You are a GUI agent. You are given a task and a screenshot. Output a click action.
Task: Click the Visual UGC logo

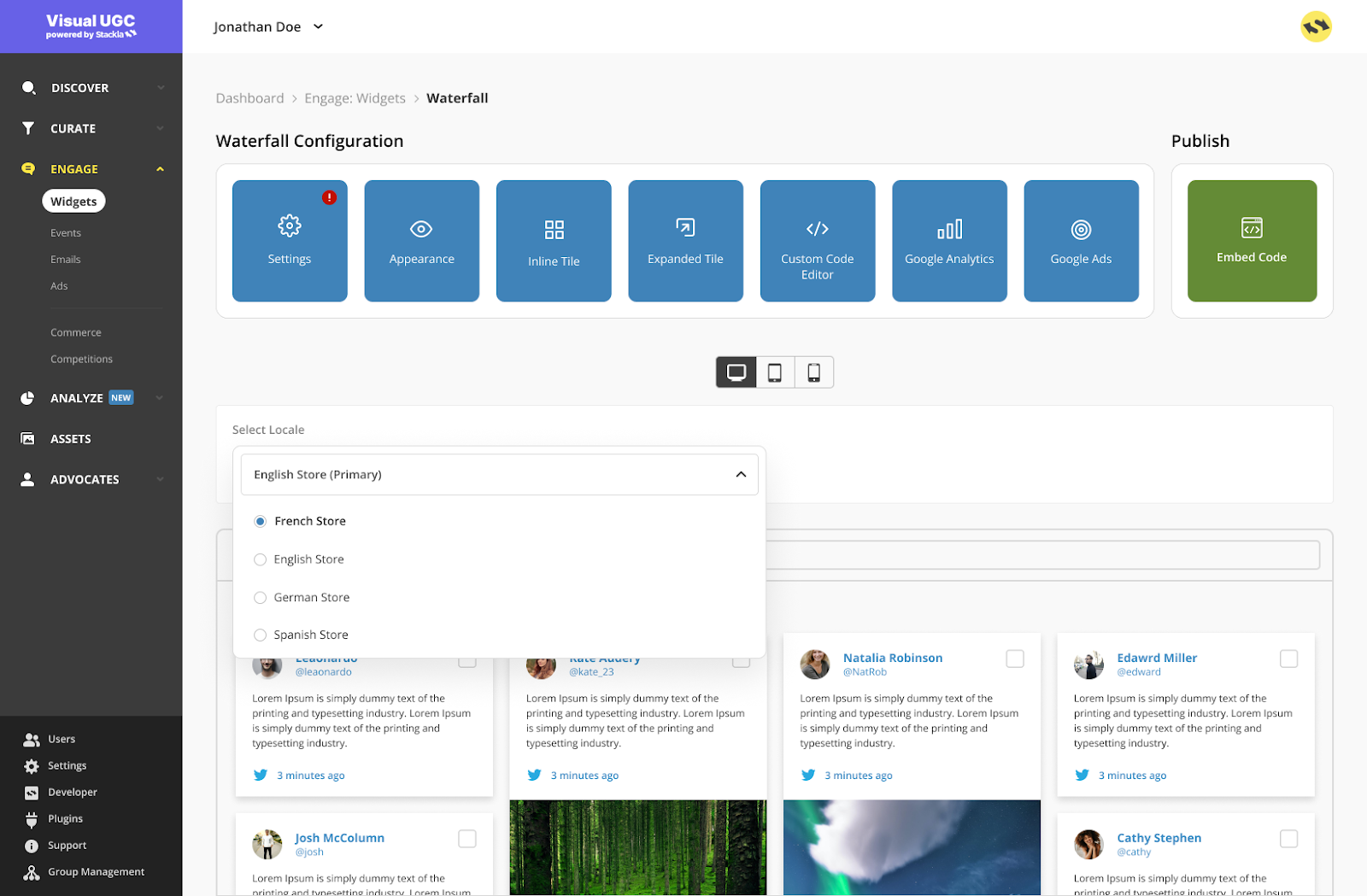pyautogui.click(x=91, y=26)
